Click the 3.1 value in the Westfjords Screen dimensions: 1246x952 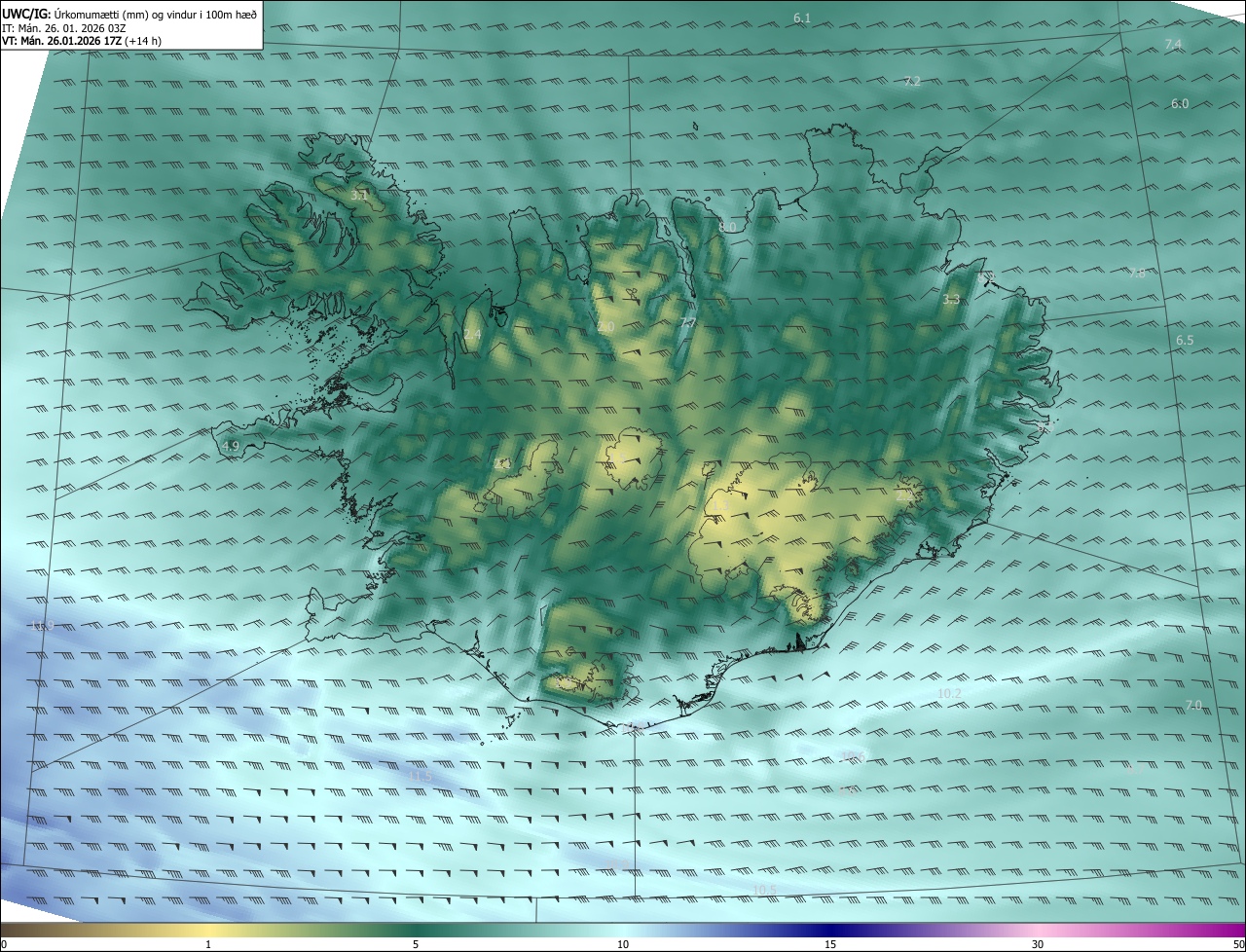tap(359, 196)
